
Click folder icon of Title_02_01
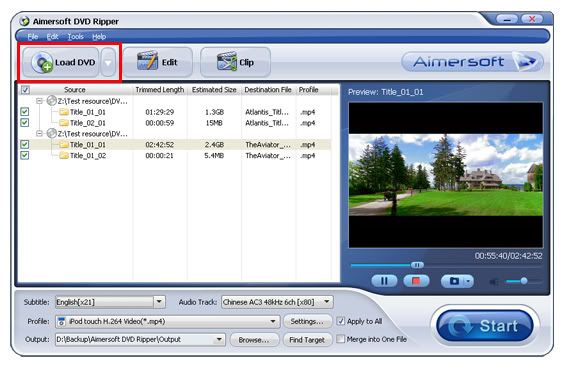click(64, 123)
